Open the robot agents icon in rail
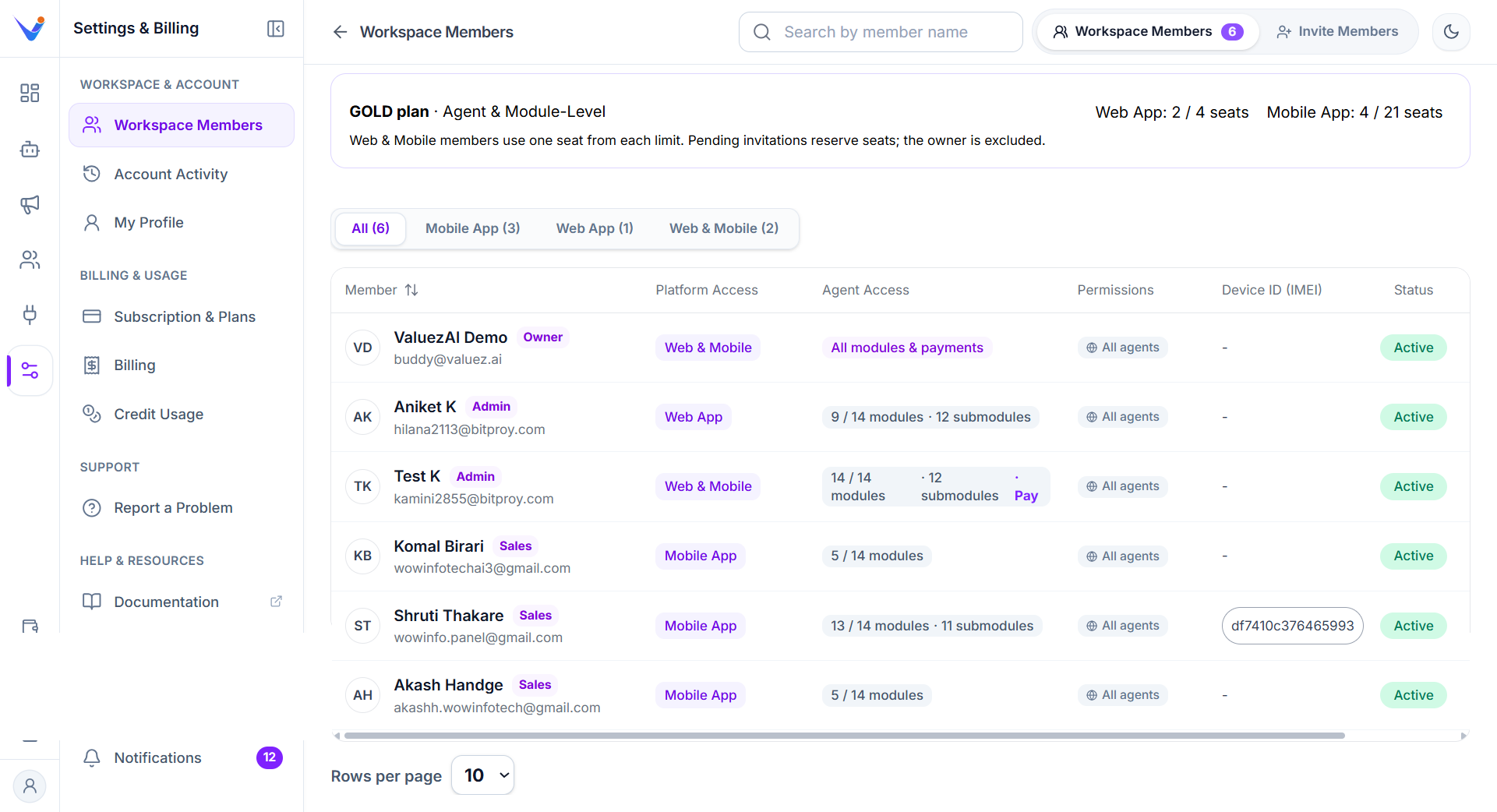The width and height of the screenshot is (1497, 812). tap(30, 149)
